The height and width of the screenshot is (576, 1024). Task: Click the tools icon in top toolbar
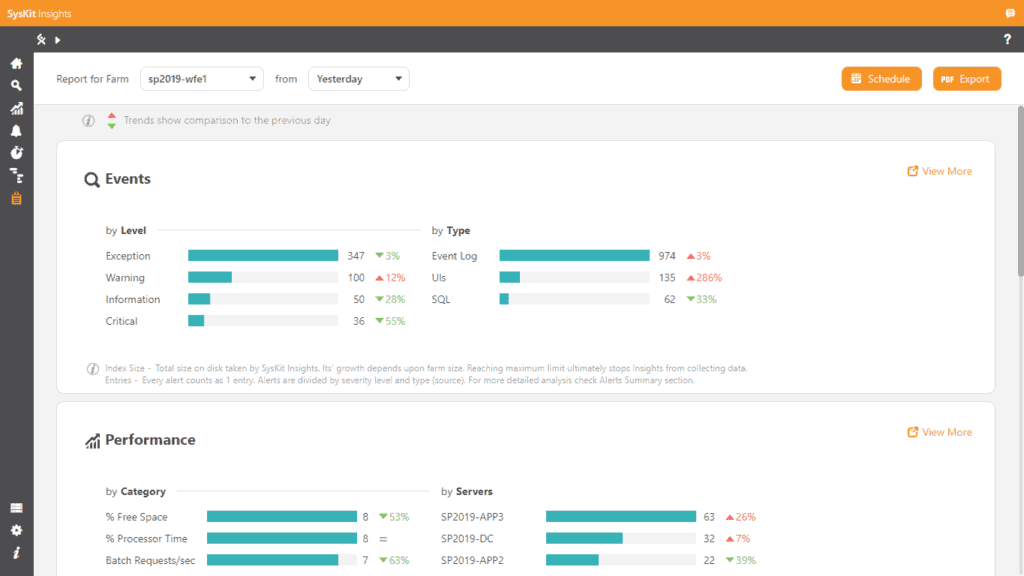41,39
